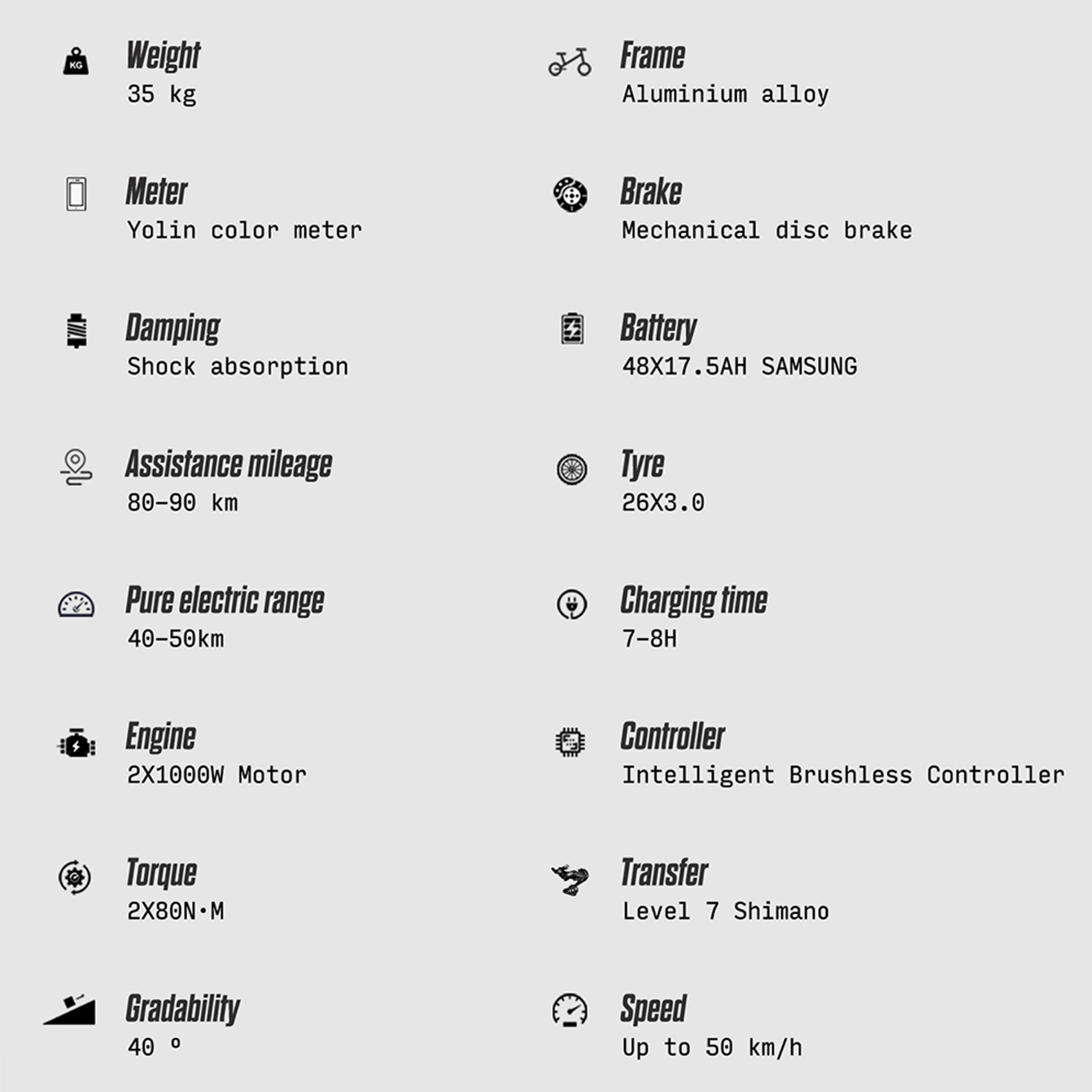1092x1092 pixels.
Task: Click the map pin mileage icon
Action: coord(76,468)
